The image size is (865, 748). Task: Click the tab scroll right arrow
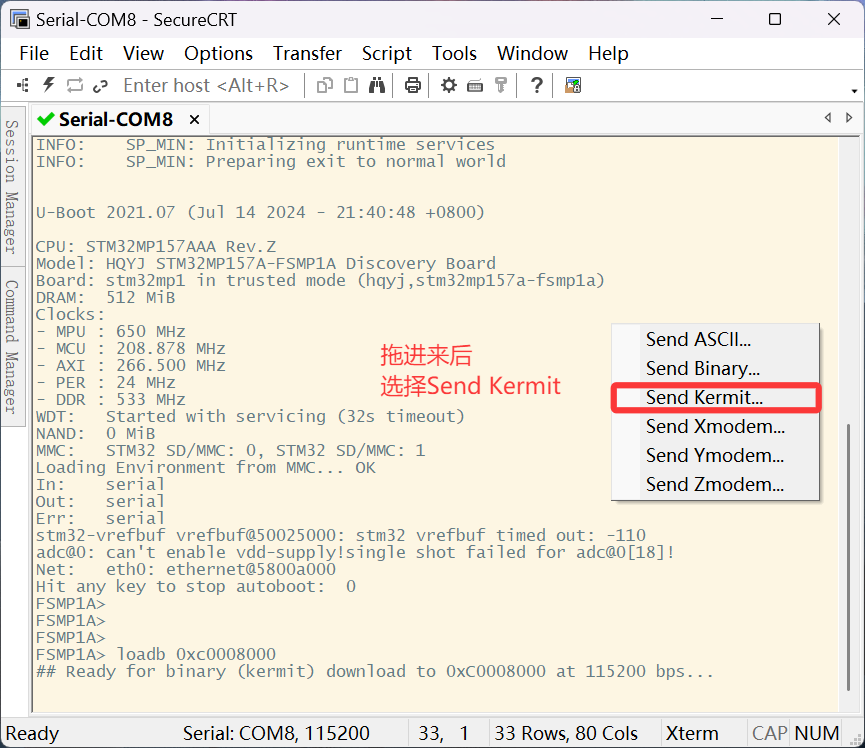849,117
